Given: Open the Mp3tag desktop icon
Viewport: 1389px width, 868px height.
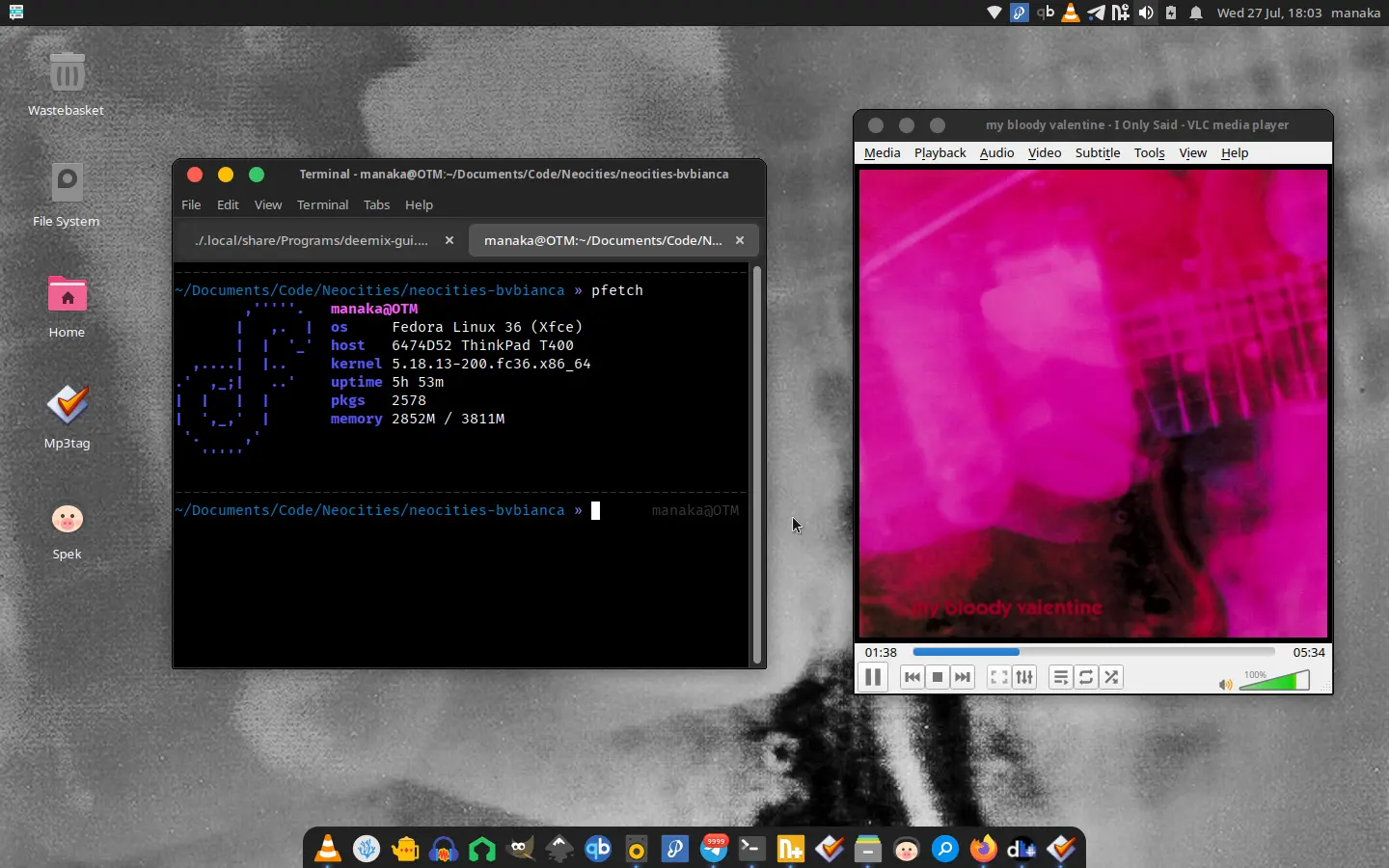Looking at the screenshot, I should 67,417.
